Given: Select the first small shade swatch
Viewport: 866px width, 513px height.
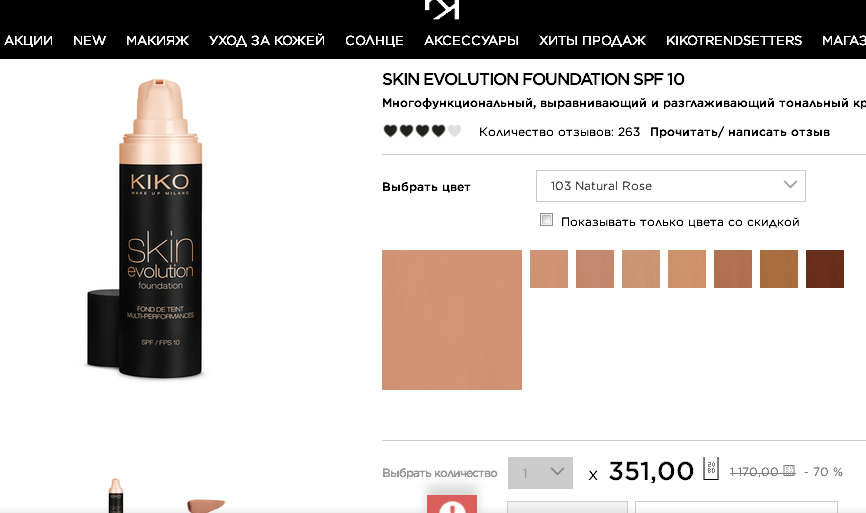Looking at the screenshot, I should pos(549,269).
